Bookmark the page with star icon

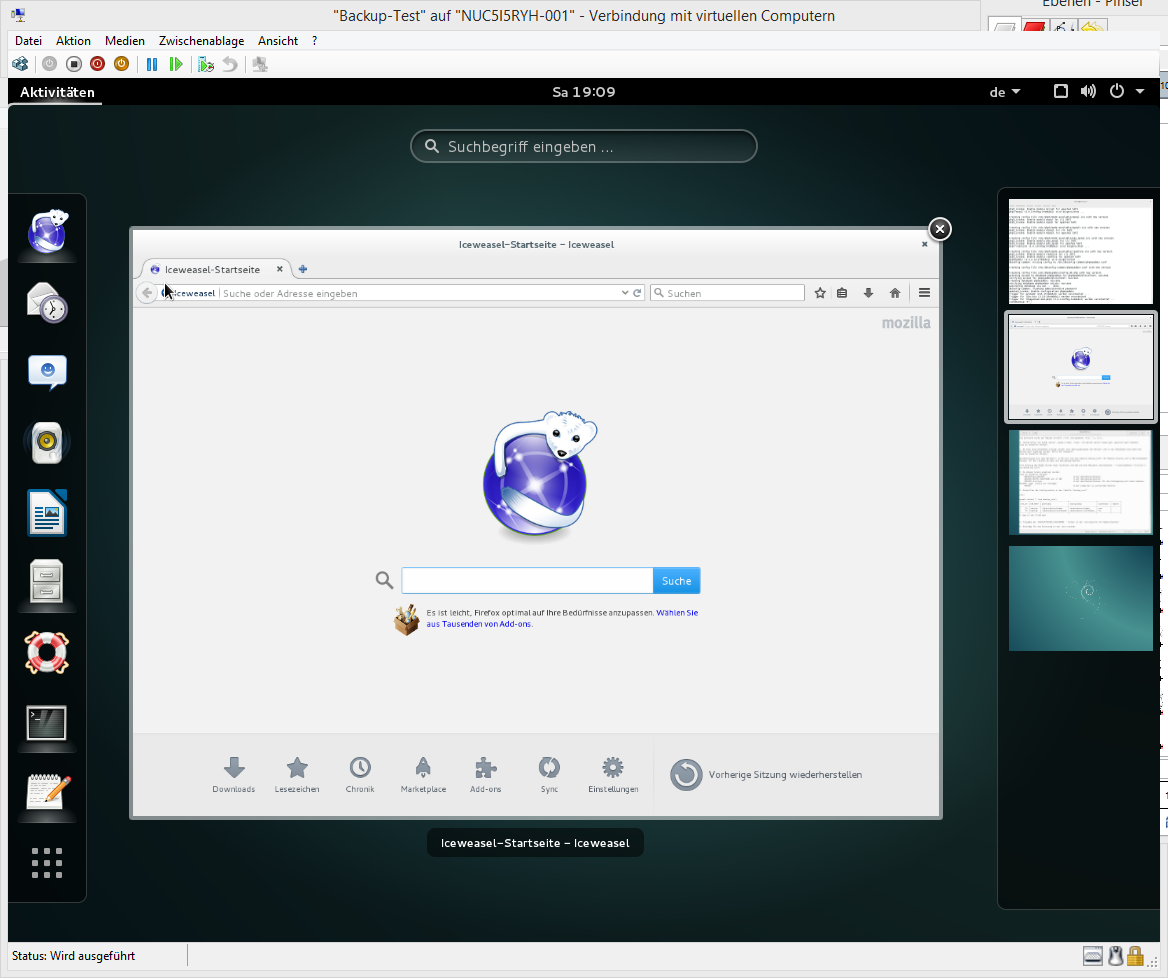[x=820, y=293]
